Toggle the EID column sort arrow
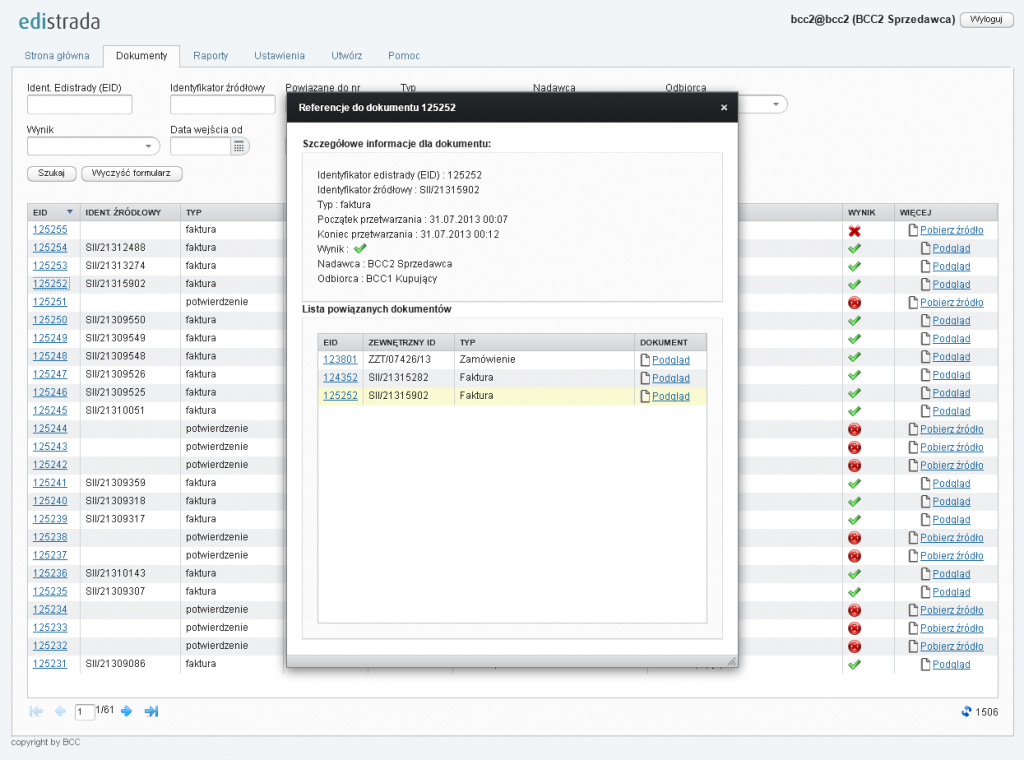Viewport: 1024px width, 760px height. click(x=69, y=212)
